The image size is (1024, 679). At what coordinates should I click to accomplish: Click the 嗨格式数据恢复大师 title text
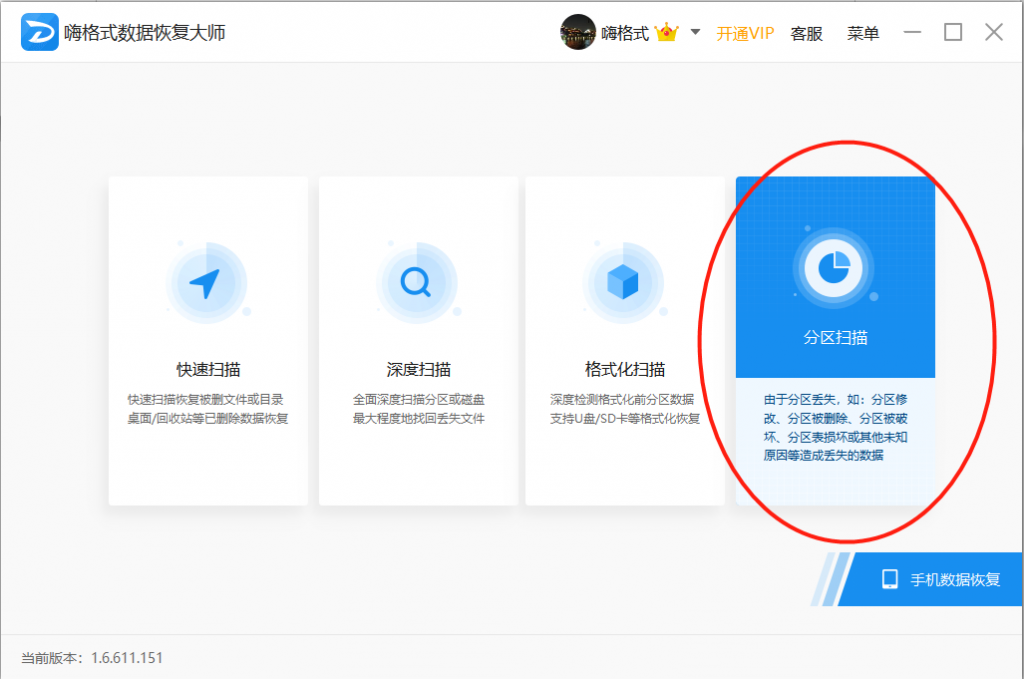click(x=144, y=33)
